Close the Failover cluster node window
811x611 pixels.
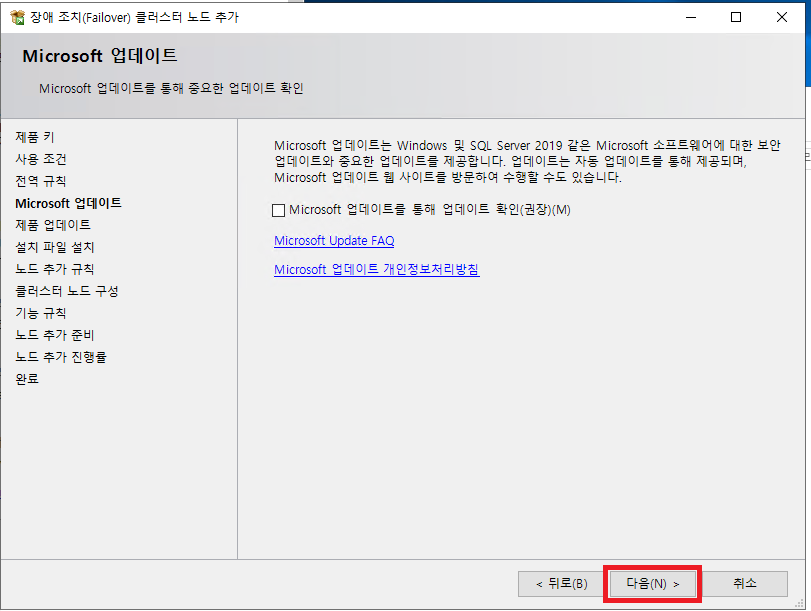pyautogui.click(x=782, y=17)
